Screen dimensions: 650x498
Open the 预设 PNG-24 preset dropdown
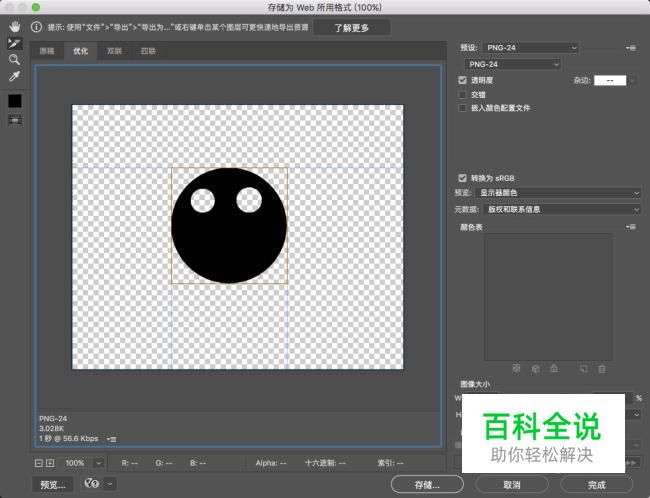click(x=530, y=47)
